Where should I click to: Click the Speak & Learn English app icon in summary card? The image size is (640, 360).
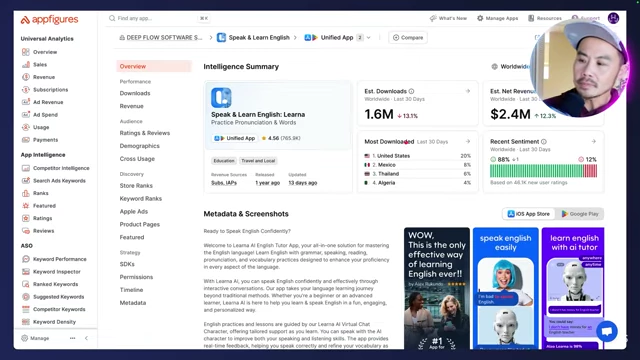coord(221,98)
